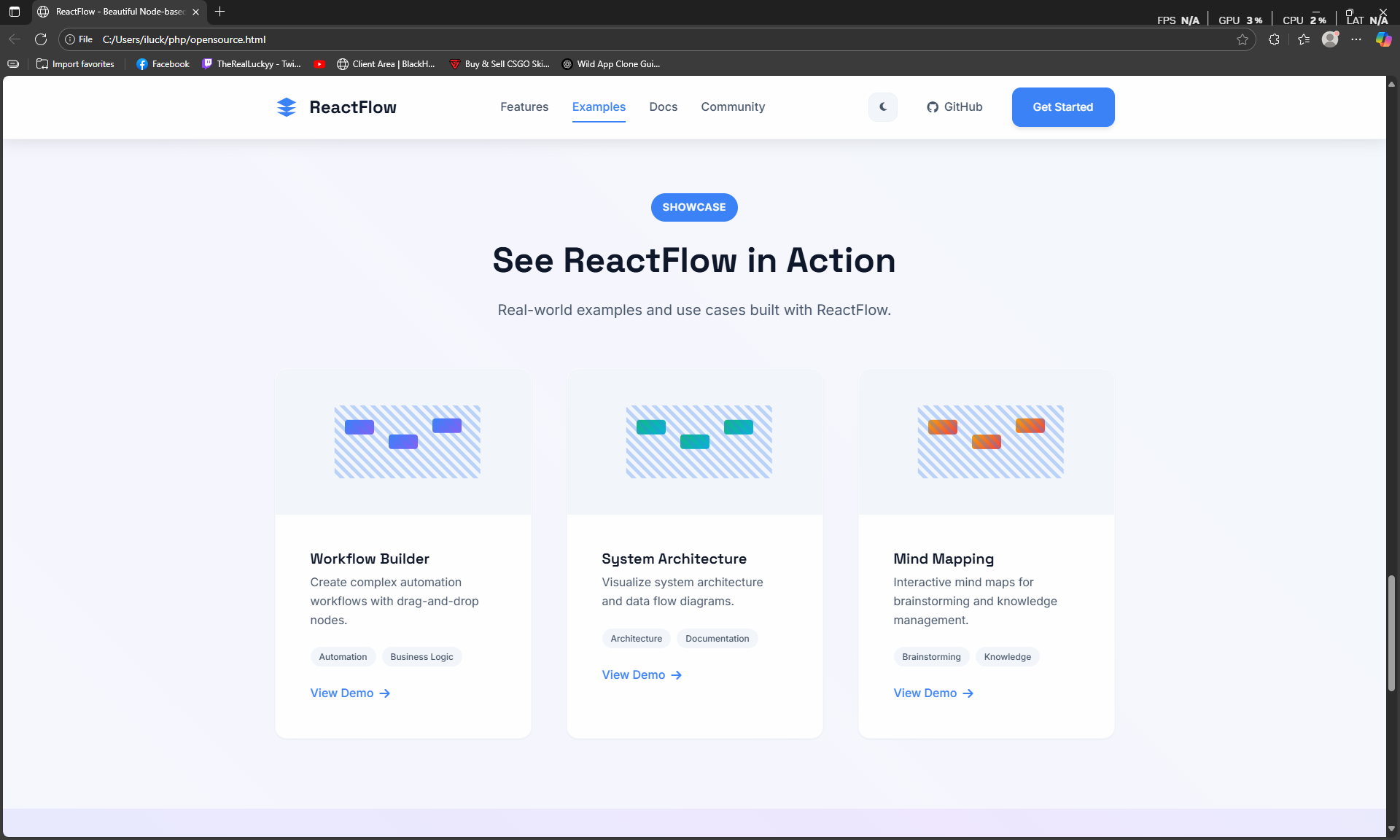Click the address bar URL field

pos(583,39)
